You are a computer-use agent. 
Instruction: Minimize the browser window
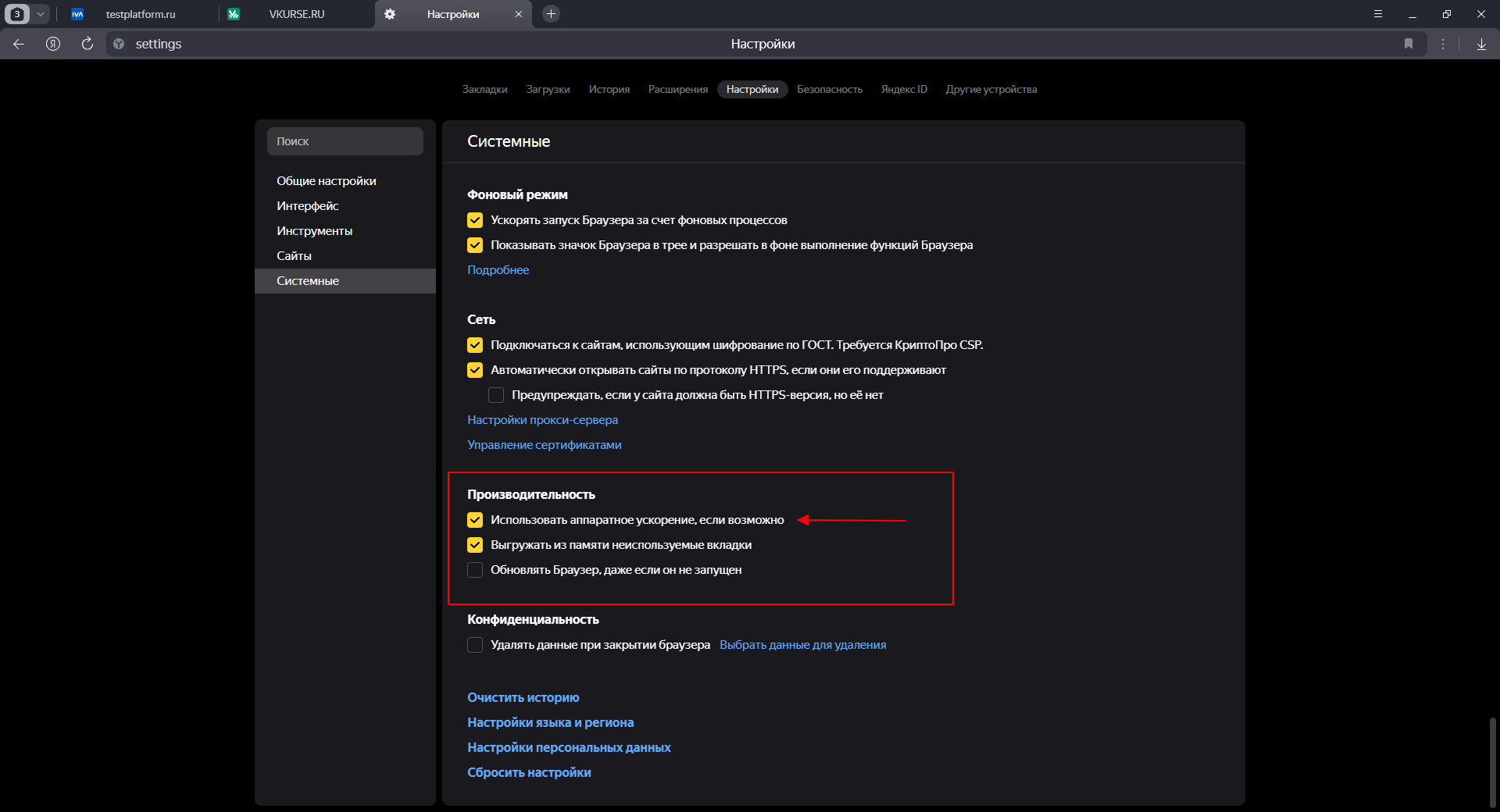click(1412, 14)
